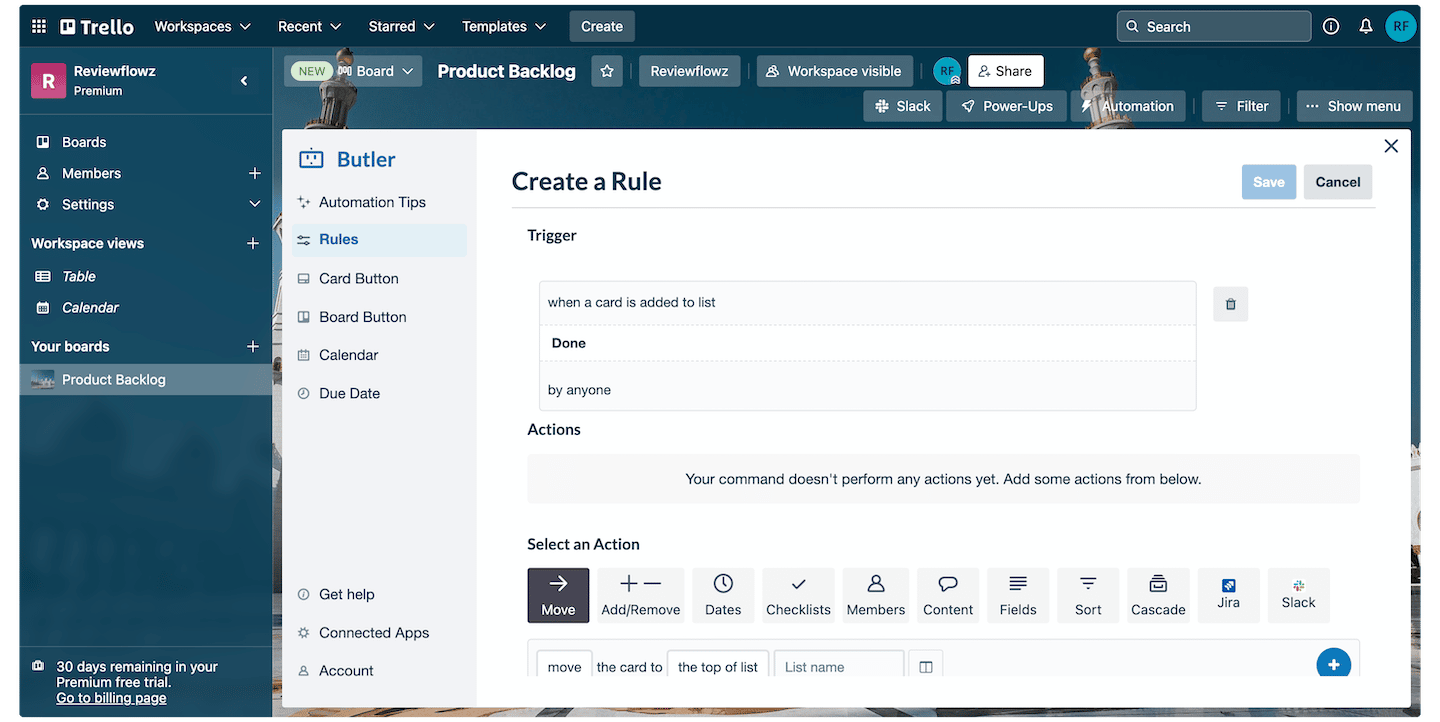Open the information icon in top bar

[1331, 27]
